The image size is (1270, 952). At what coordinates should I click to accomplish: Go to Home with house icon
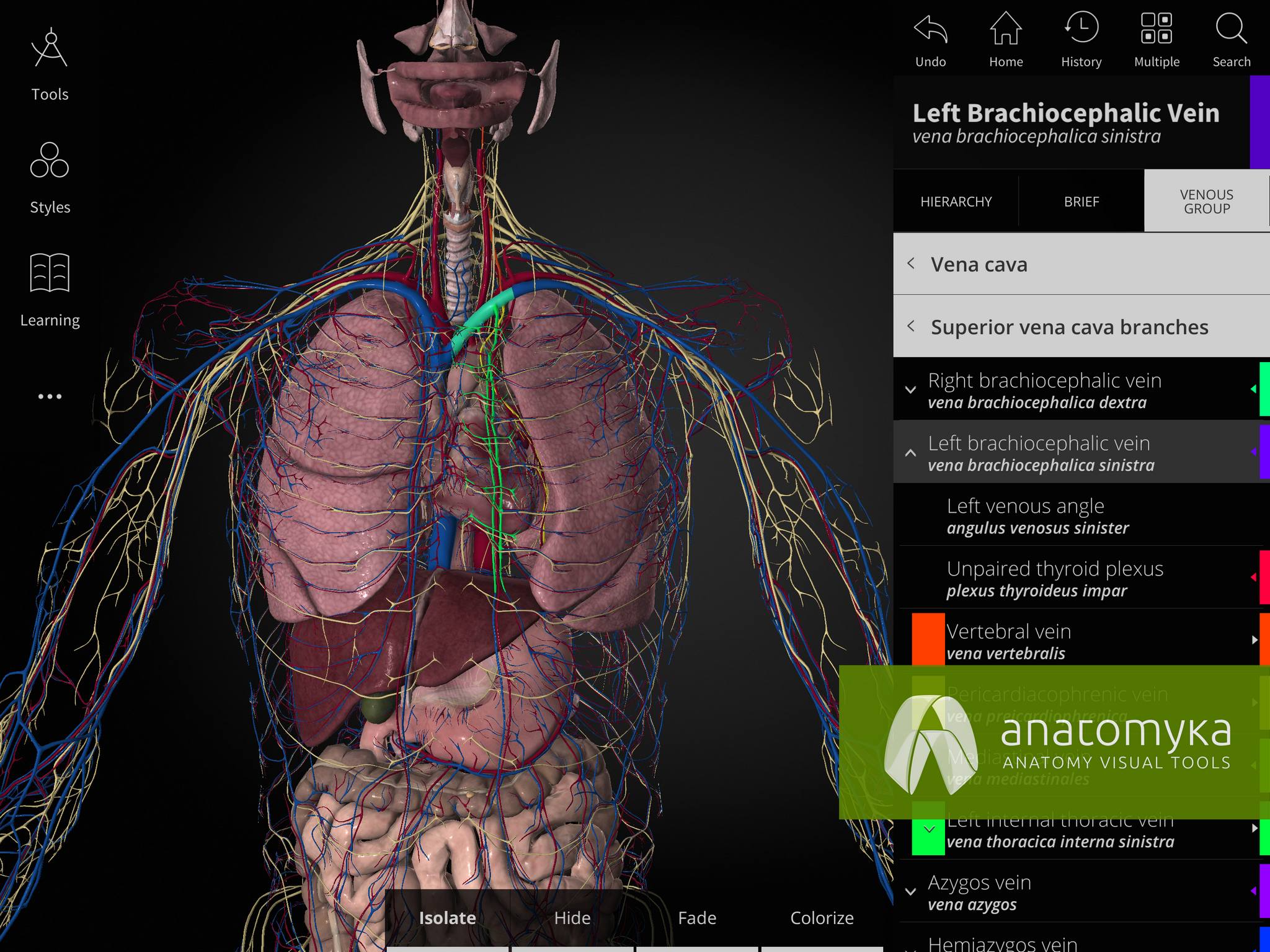[1006, 29]
